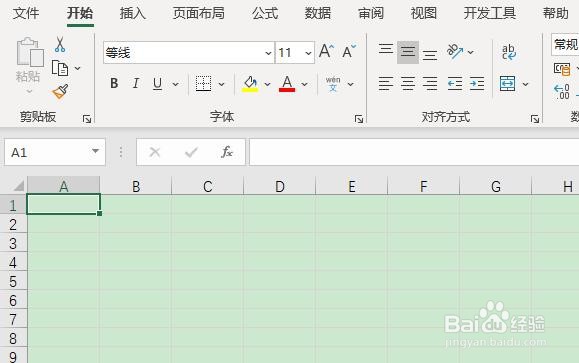Apply red font color
Screen dimensions: 579x363
287,84
